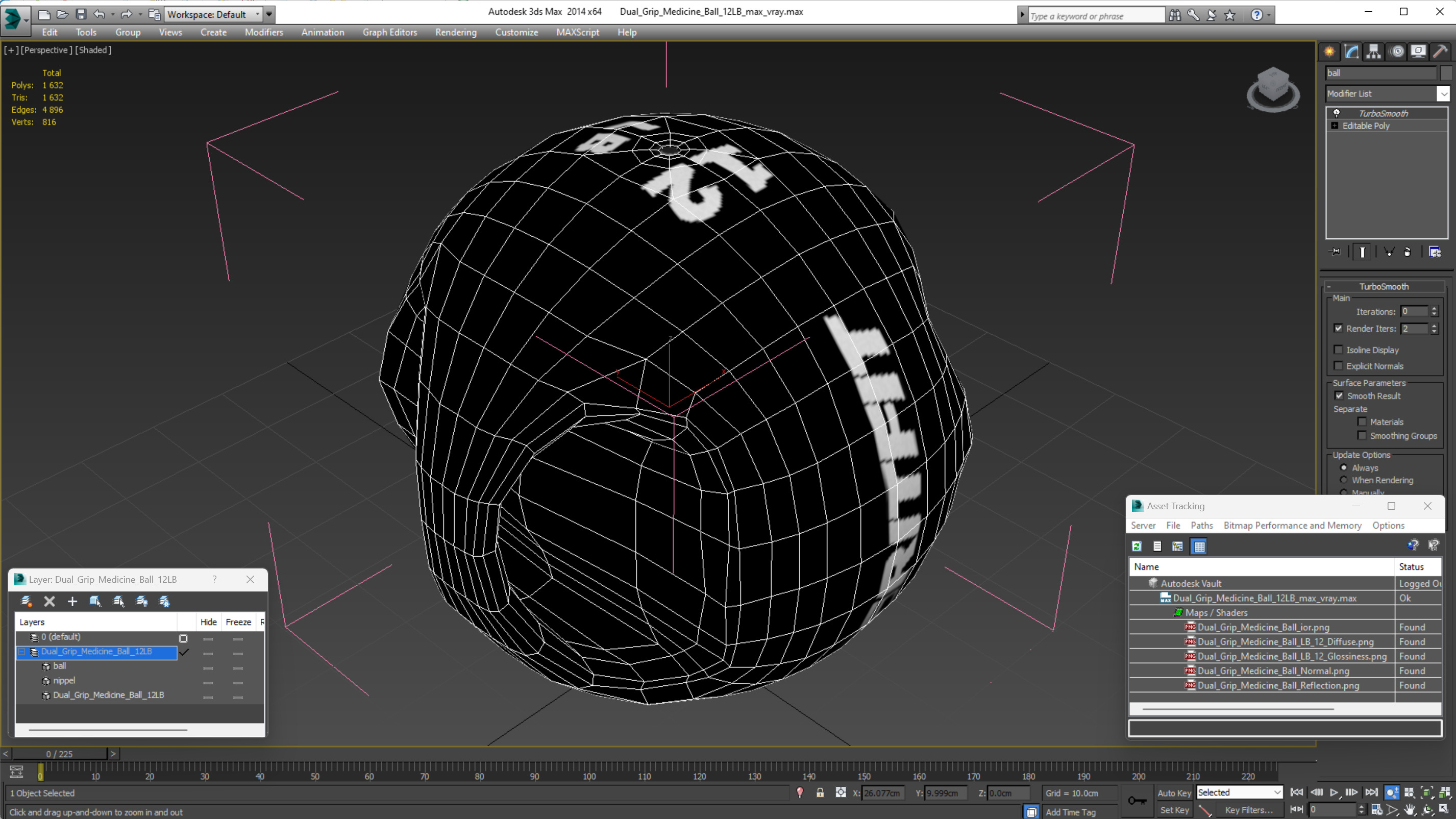Click the ViewCube in the viewport
Image resolution: width=1456 pixels, height=819 pixels.
(x=1273, y=89)
